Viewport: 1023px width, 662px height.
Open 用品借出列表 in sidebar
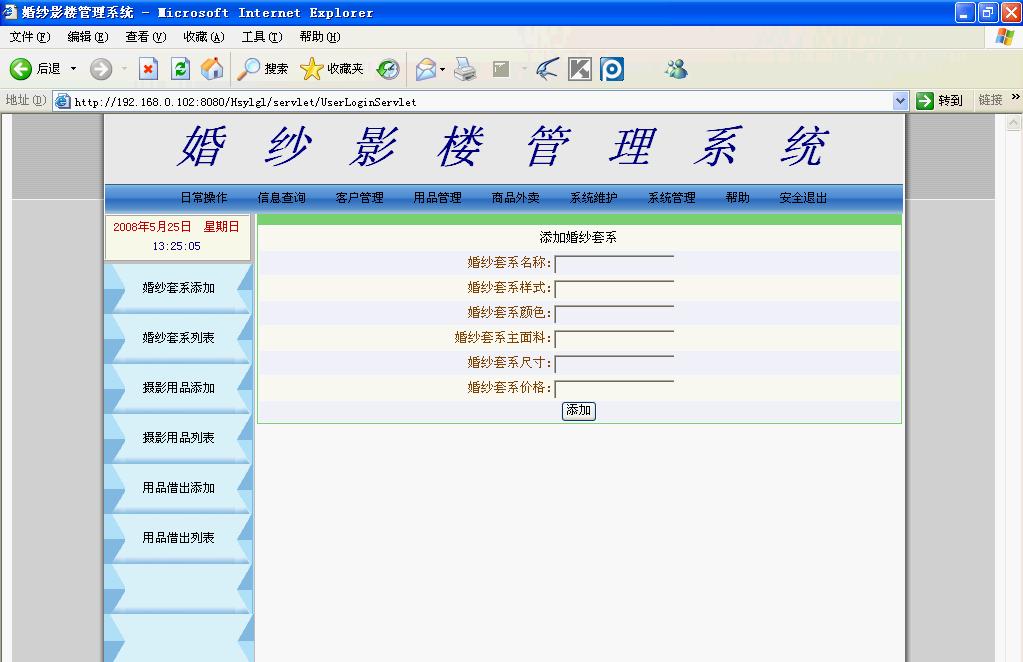click(178, 537)
